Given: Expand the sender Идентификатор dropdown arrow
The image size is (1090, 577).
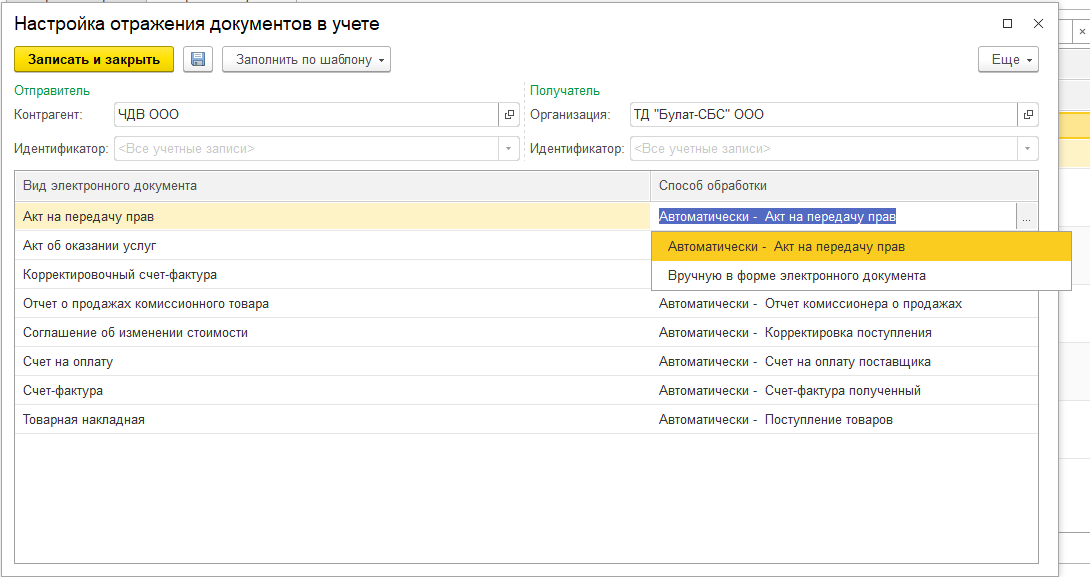Looking at the screenshot, I should (x=508, y=149).
